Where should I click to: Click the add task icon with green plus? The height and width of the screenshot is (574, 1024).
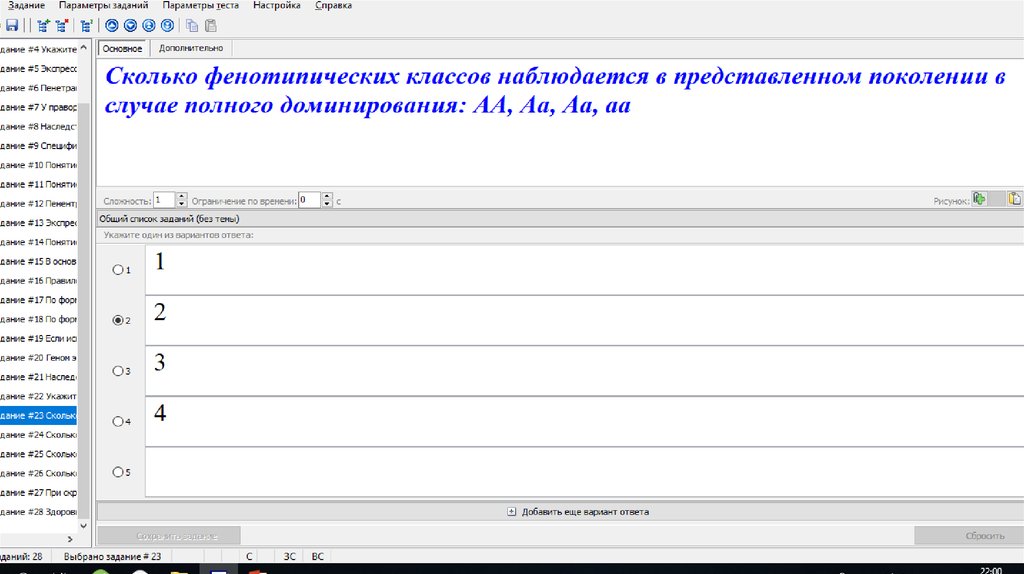[x=42, y=25]
